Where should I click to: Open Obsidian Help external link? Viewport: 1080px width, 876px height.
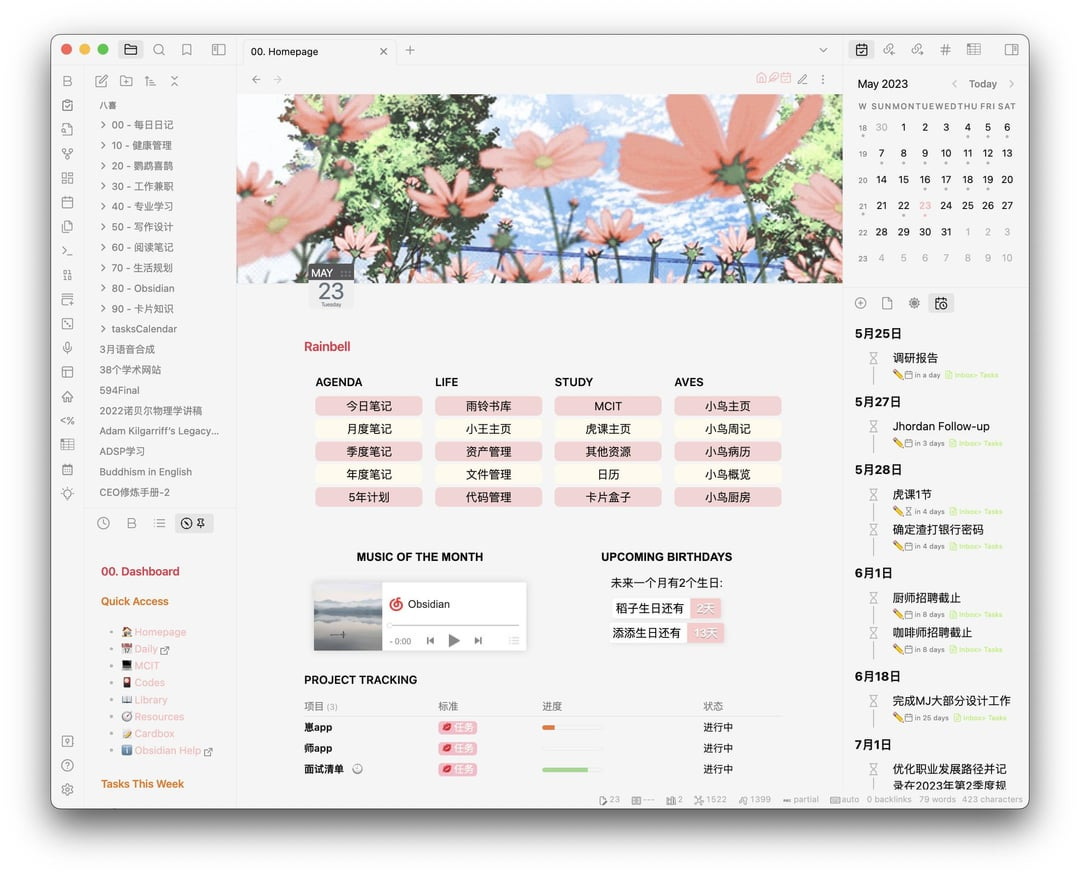tap(167, 751)
